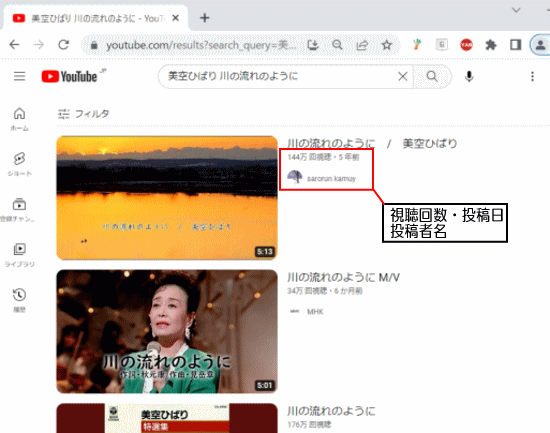Open the 川の流れのように M/V video title
This screenshot has width=550, height=433.
343,278
